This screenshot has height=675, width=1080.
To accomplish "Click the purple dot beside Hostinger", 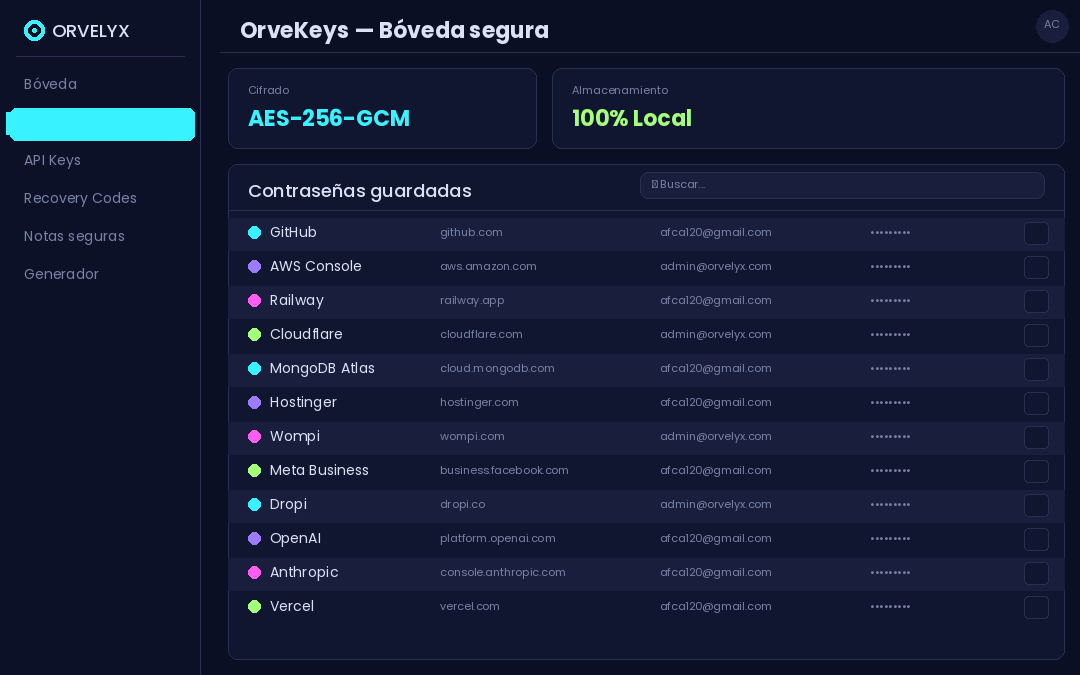I will tap(254, 402).
